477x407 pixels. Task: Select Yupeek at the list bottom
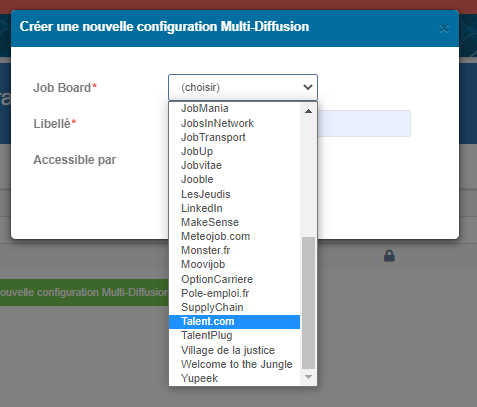[x=234, y=378]
